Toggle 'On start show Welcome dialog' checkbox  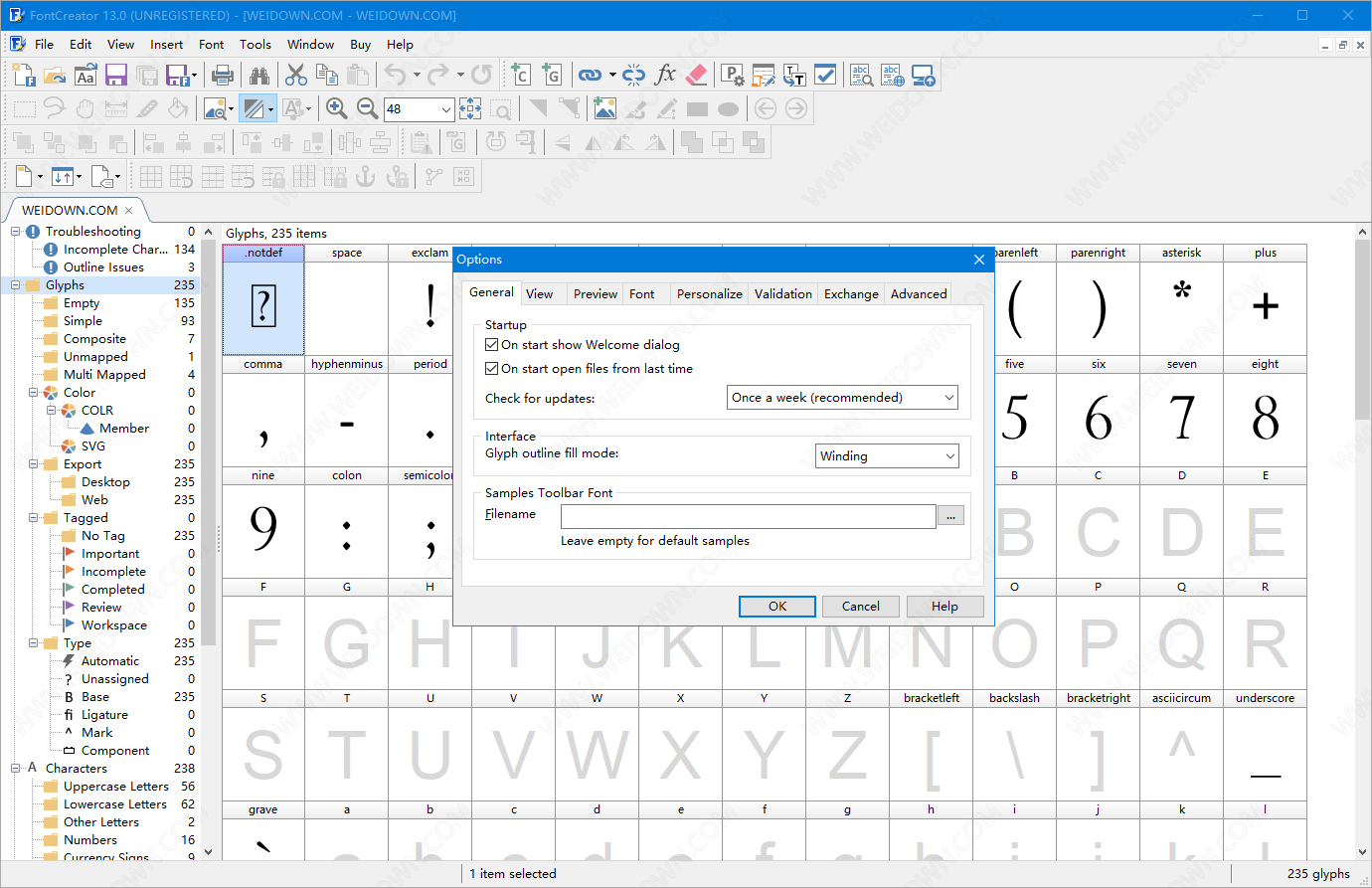click(x=491, y=345)
